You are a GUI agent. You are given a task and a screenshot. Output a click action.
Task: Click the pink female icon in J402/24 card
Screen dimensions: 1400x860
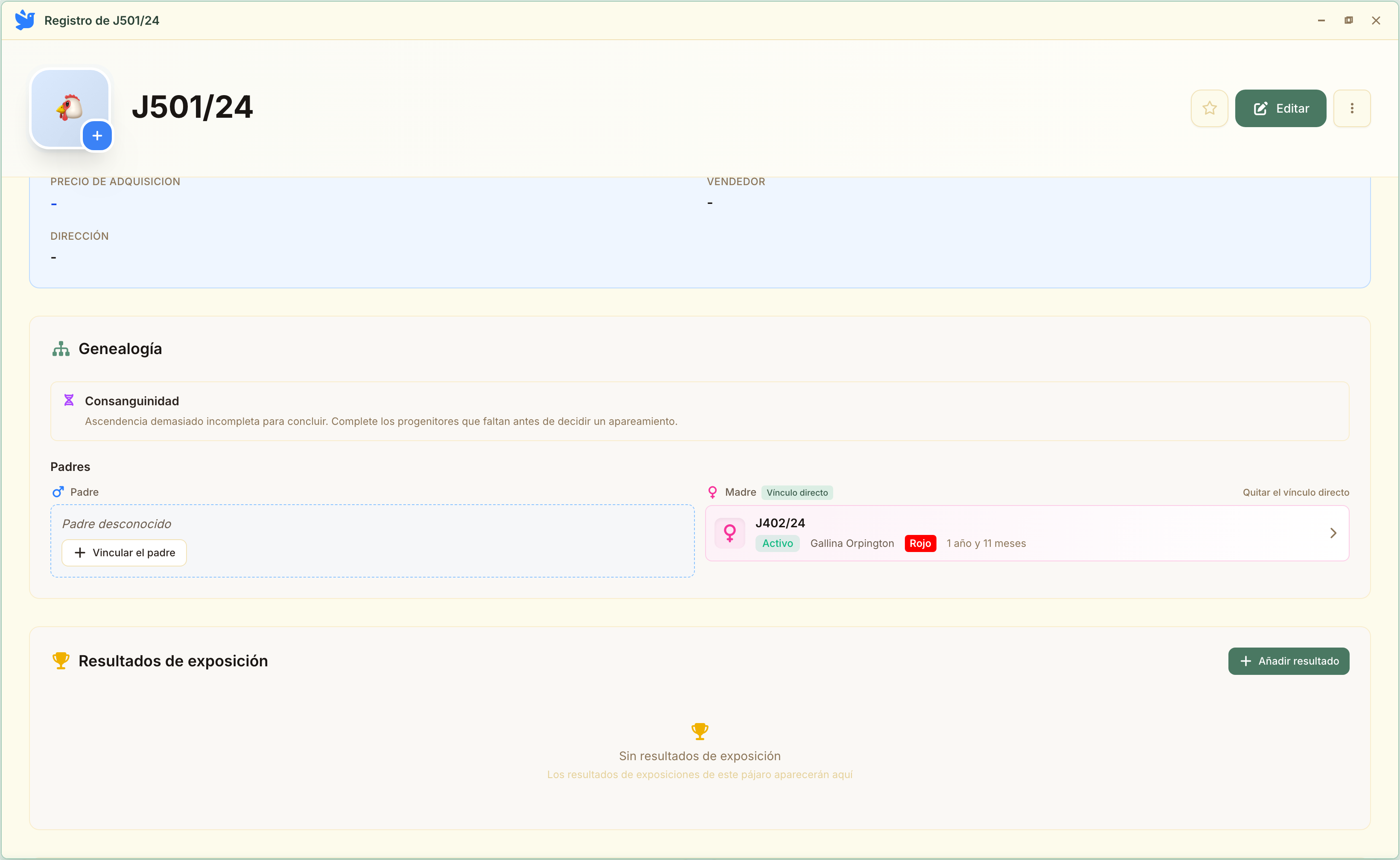pyautogui.click(x=729, y=533)
